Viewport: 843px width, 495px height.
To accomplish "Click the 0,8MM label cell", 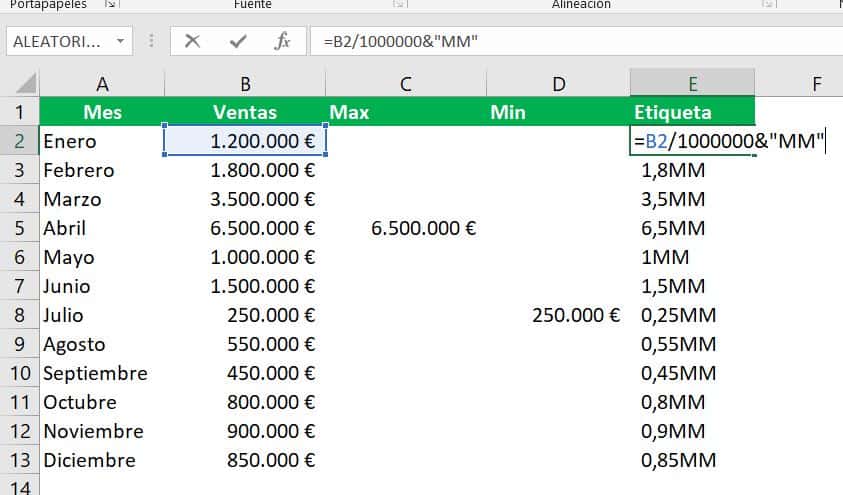I will click(692, 402).
